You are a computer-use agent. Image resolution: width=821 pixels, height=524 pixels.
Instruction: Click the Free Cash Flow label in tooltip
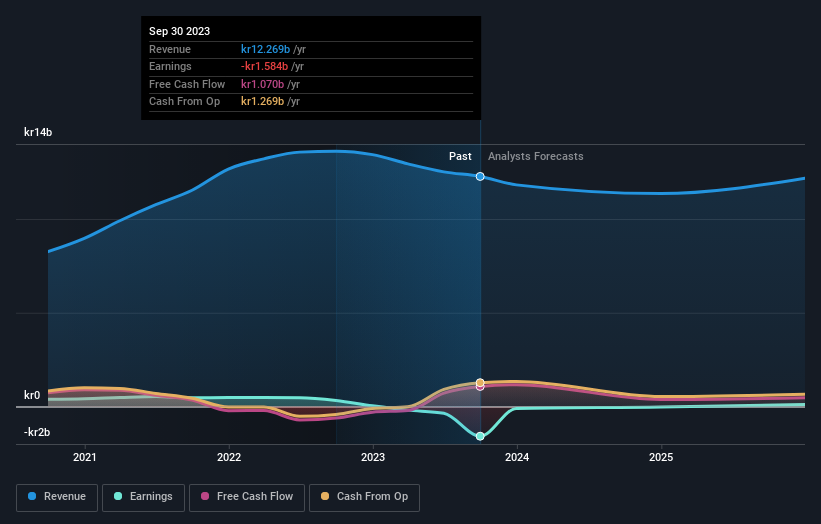[187, 84]
